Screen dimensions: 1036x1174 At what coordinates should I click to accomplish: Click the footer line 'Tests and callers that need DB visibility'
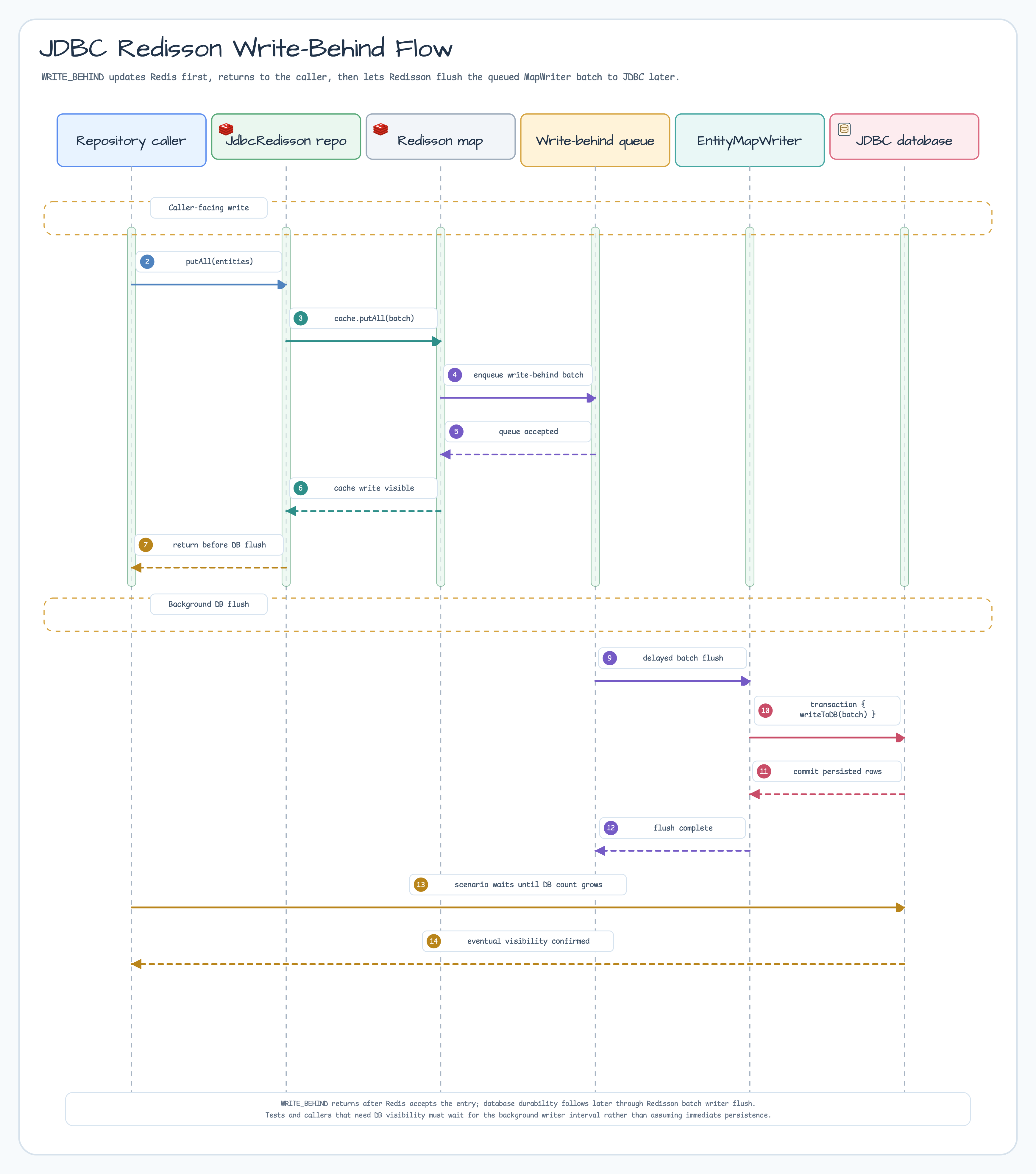pyautogui.click(x=518, y=1115)
